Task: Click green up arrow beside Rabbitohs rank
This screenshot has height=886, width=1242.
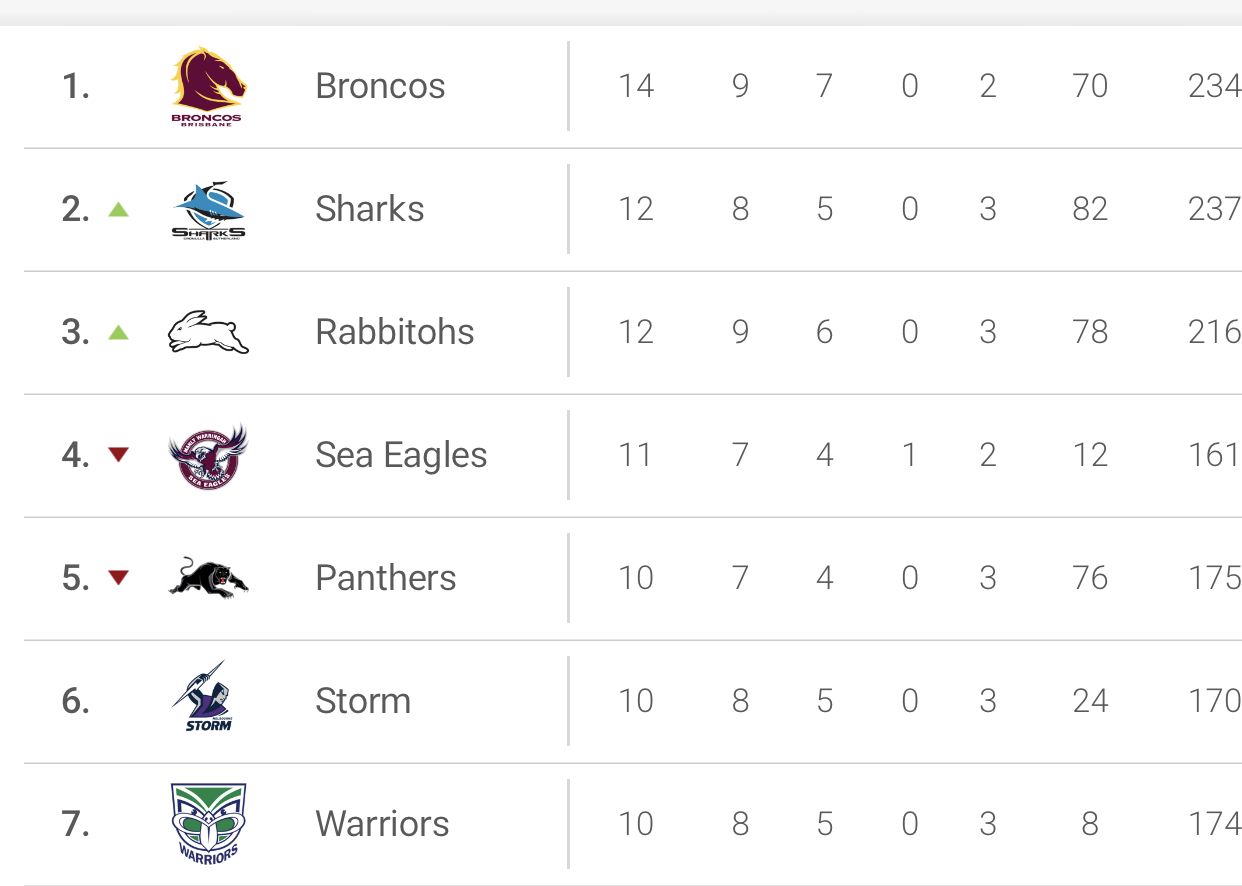Action: pyautogui.click(x=119, y=332)
